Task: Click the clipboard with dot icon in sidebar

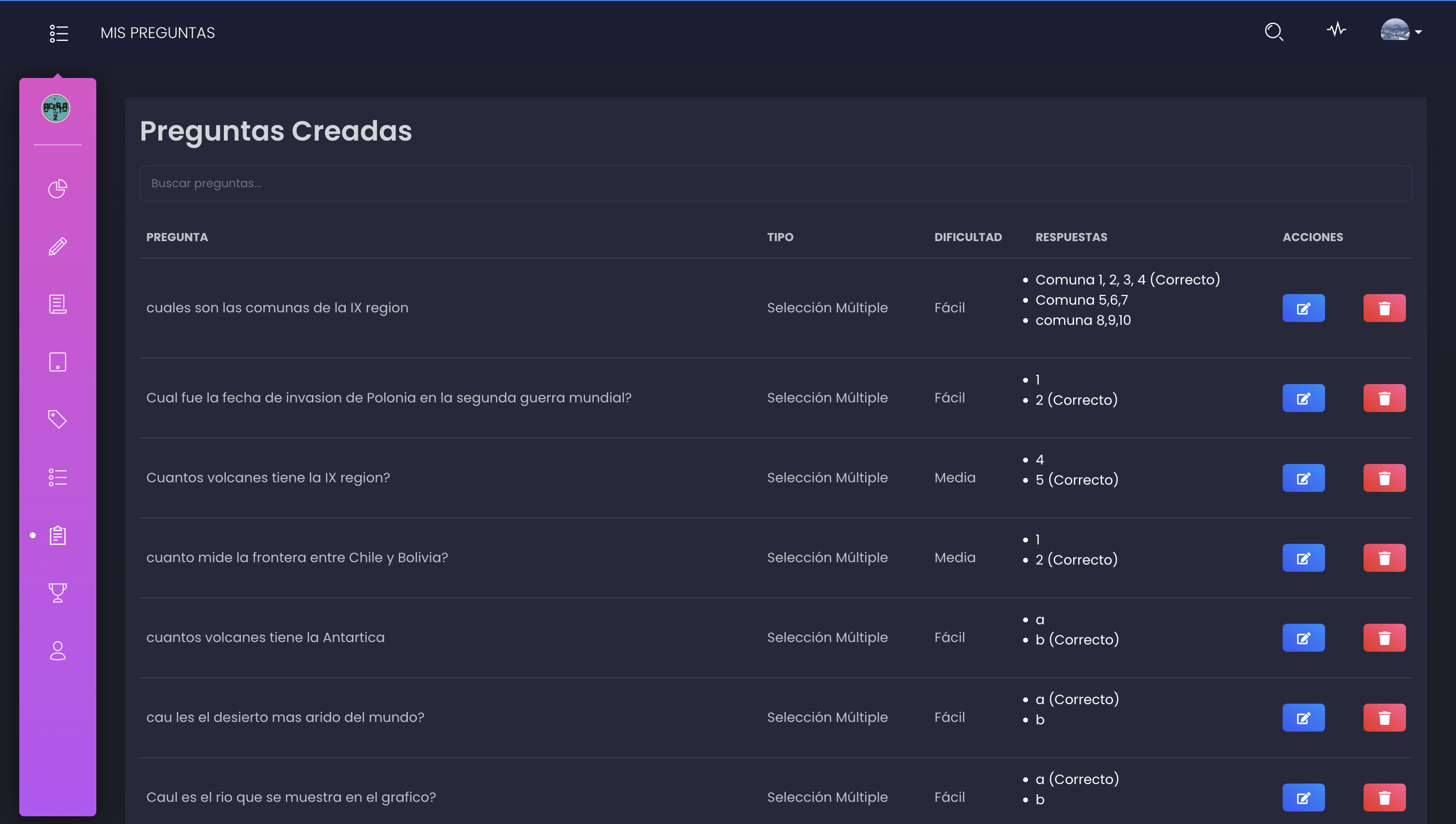Action: [57, 535]
